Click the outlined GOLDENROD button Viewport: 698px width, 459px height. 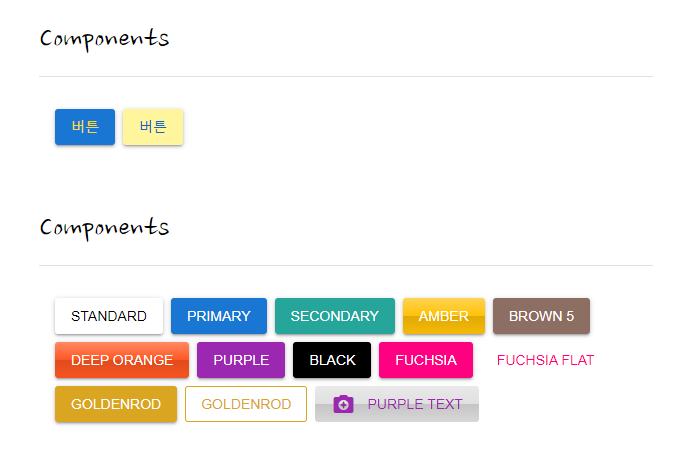pyautogui.click(x=246, y=404)
